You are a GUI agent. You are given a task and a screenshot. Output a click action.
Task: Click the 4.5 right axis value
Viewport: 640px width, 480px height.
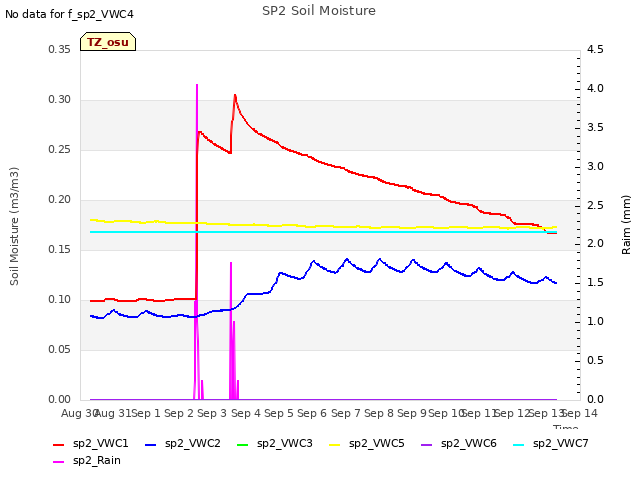pos(595,49)
